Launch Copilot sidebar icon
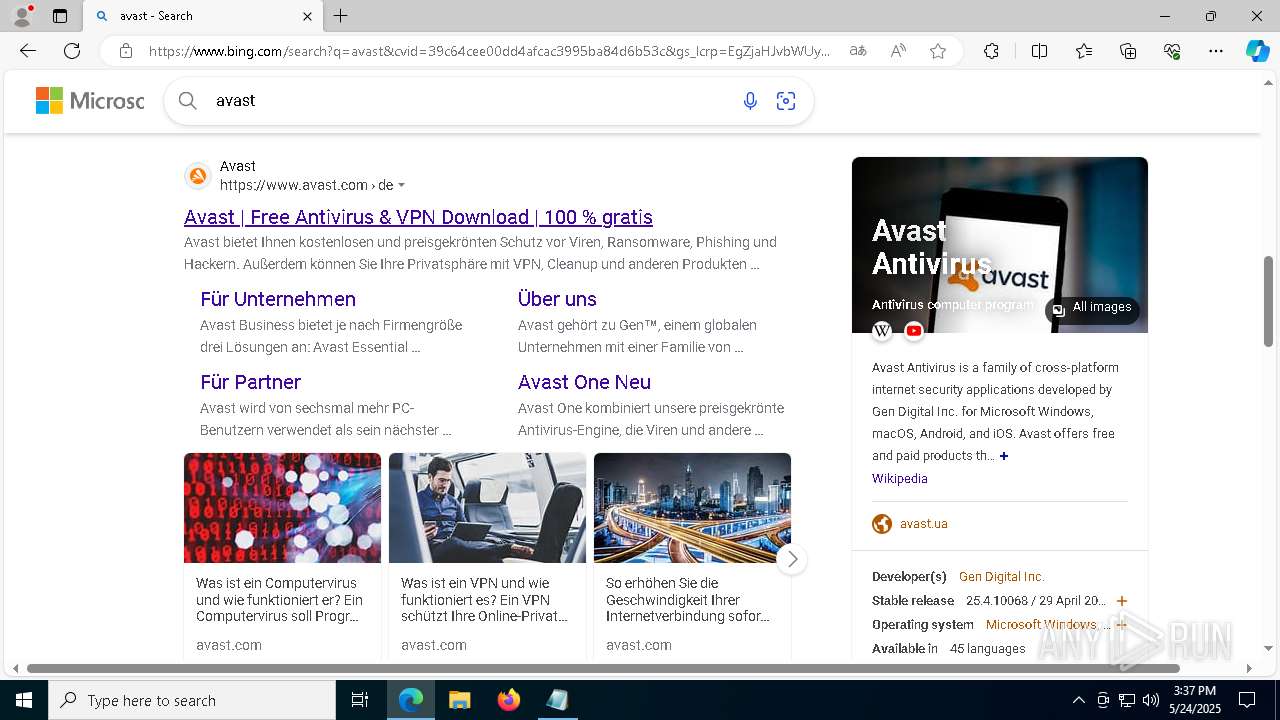 pos(1257,51)
